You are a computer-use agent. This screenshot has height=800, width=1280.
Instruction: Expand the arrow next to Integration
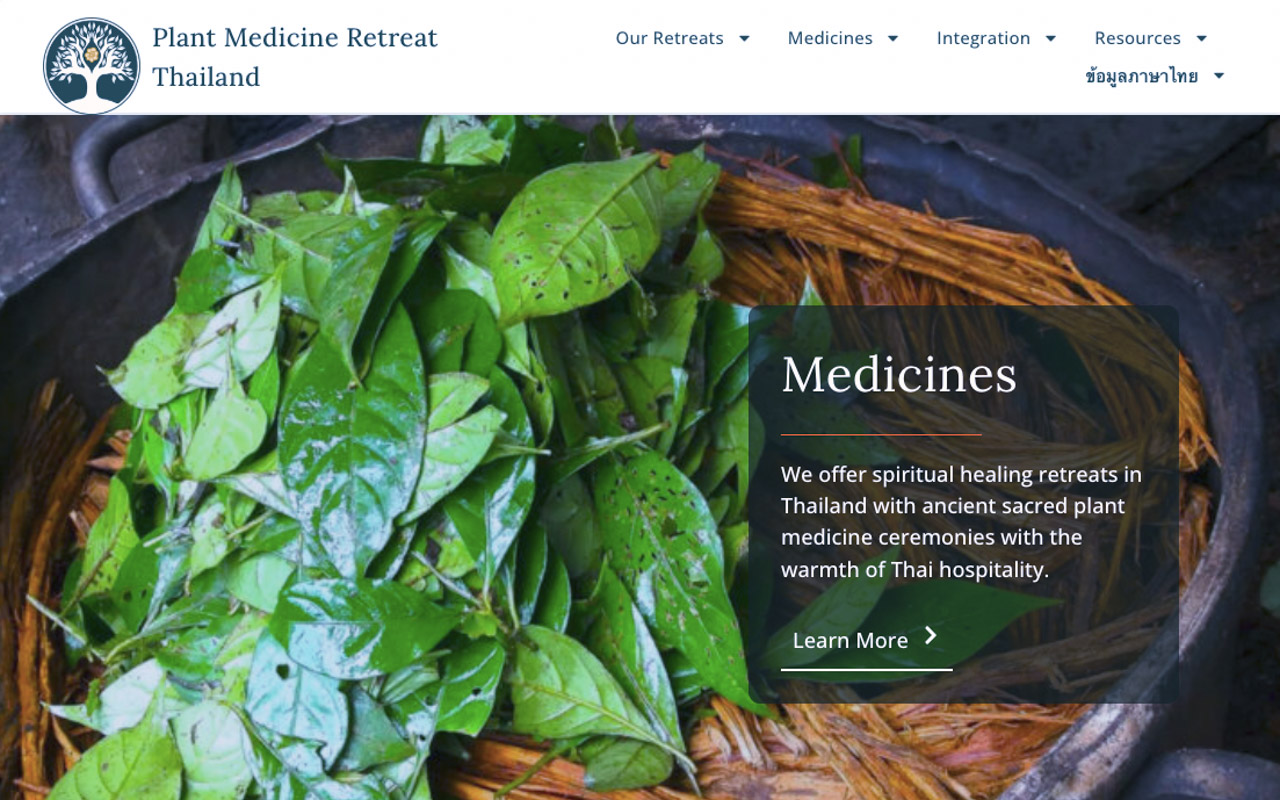coord(1051,38)
